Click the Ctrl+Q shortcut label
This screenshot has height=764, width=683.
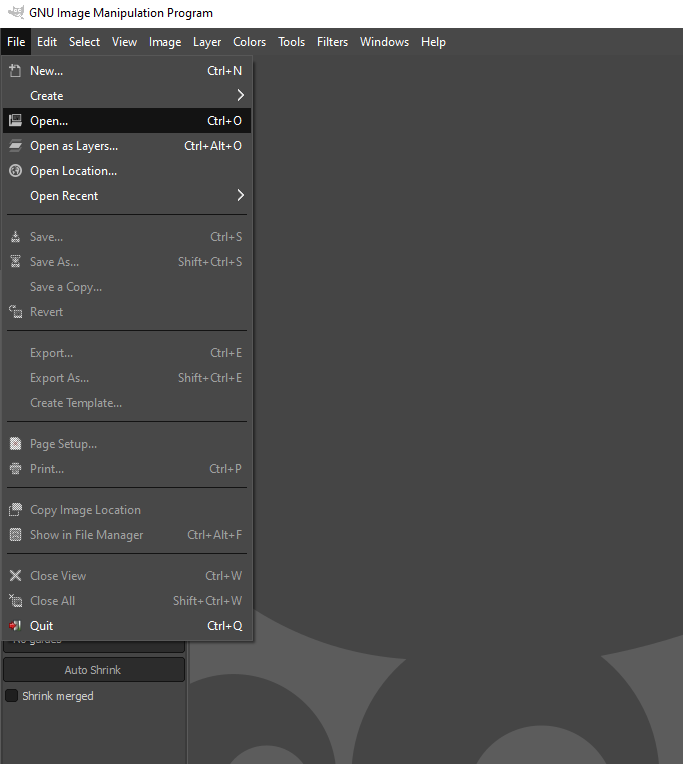click(x=225, y=626)
